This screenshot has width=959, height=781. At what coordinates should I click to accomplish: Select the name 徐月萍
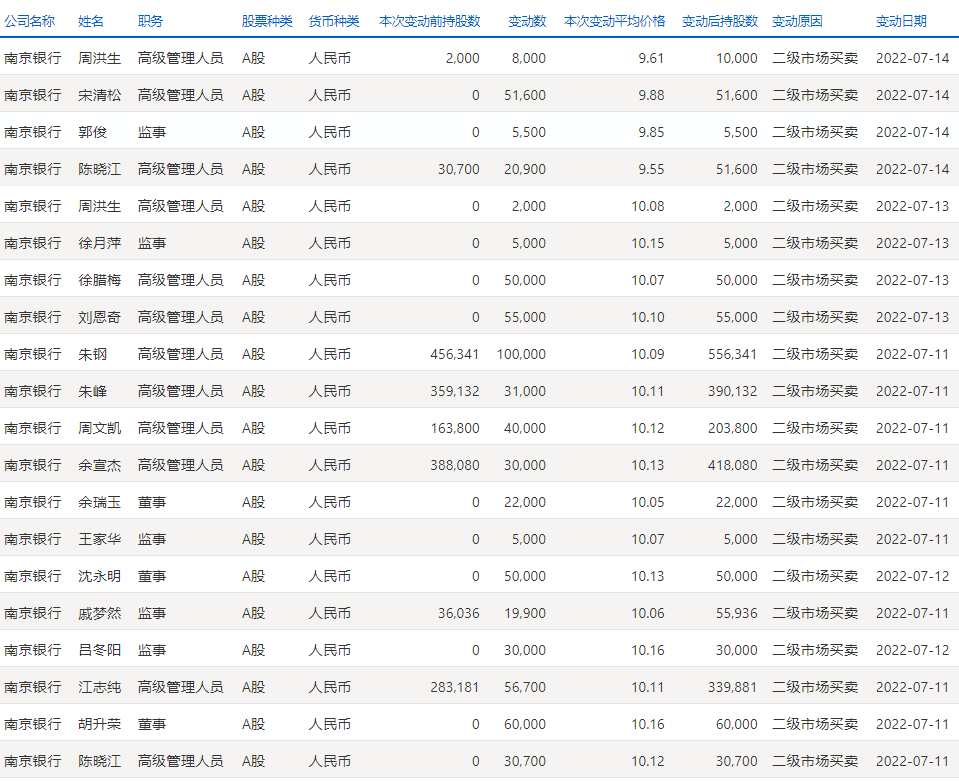100,243
